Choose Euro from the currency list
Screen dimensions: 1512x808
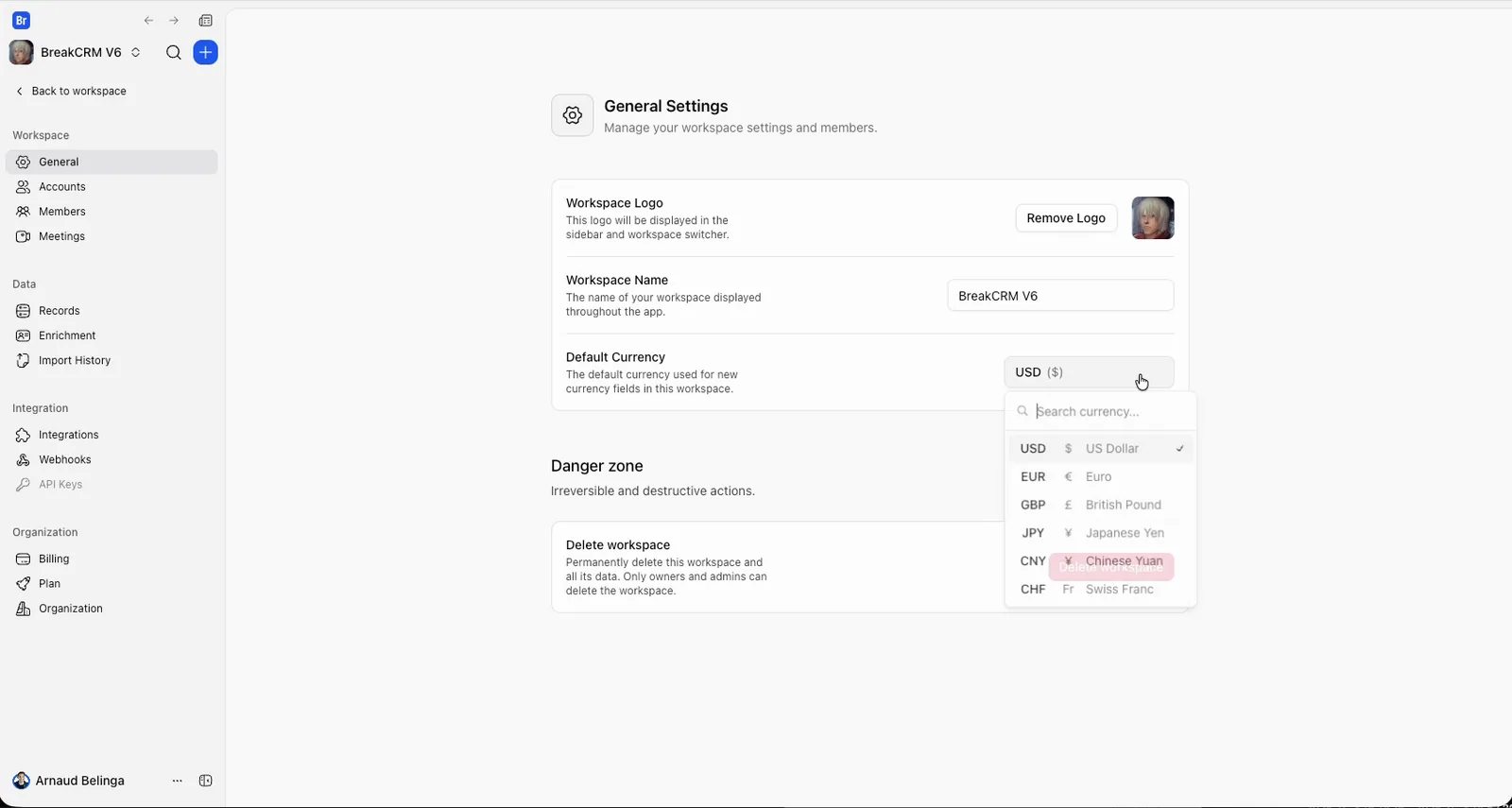[x=1101, y=477]
